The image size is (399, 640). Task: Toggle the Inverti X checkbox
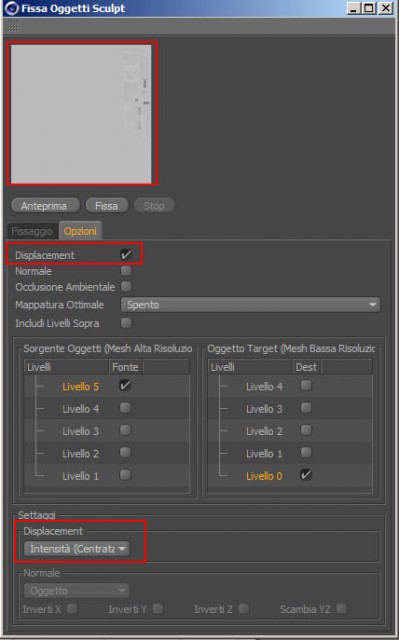coord(72,609)
